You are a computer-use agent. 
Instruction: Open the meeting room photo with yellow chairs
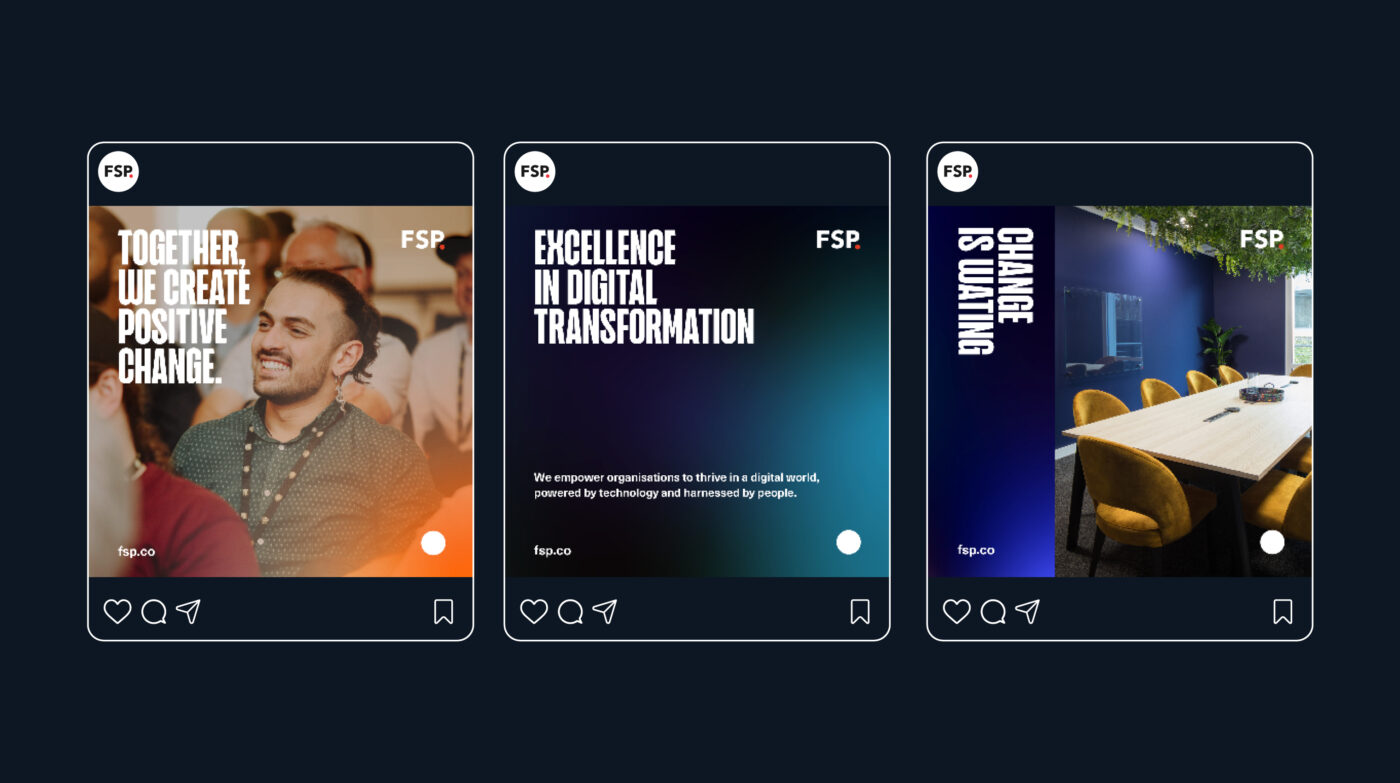coord(1183,391)
